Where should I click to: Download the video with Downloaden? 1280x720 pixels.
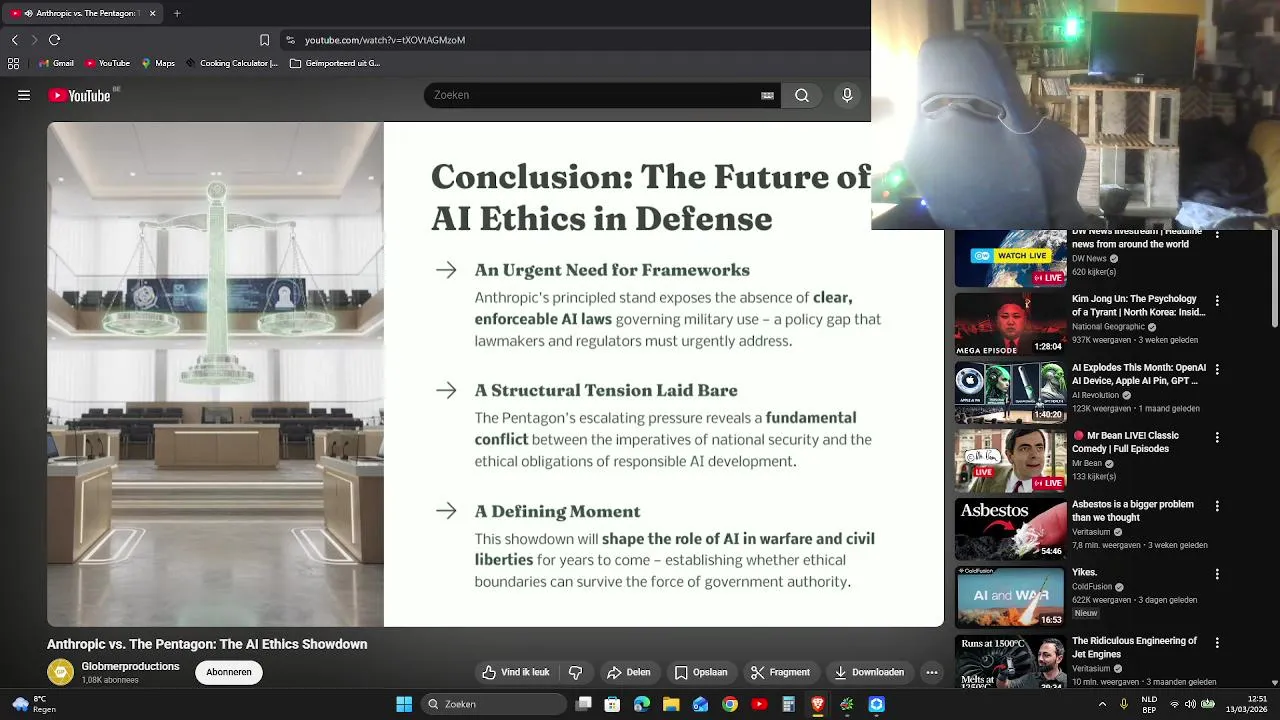pyautogui.click(x=869, y=672)
